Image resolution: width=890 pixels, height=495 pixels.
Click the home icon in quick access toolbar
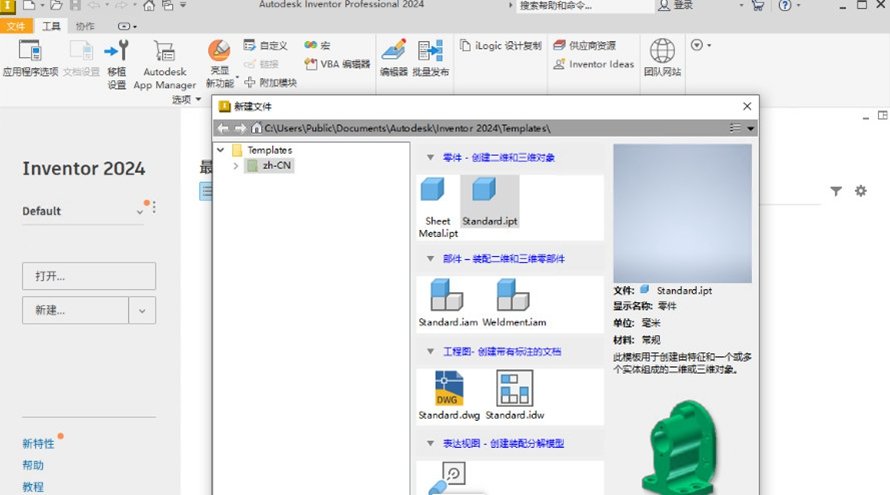(x=149, y=6)
